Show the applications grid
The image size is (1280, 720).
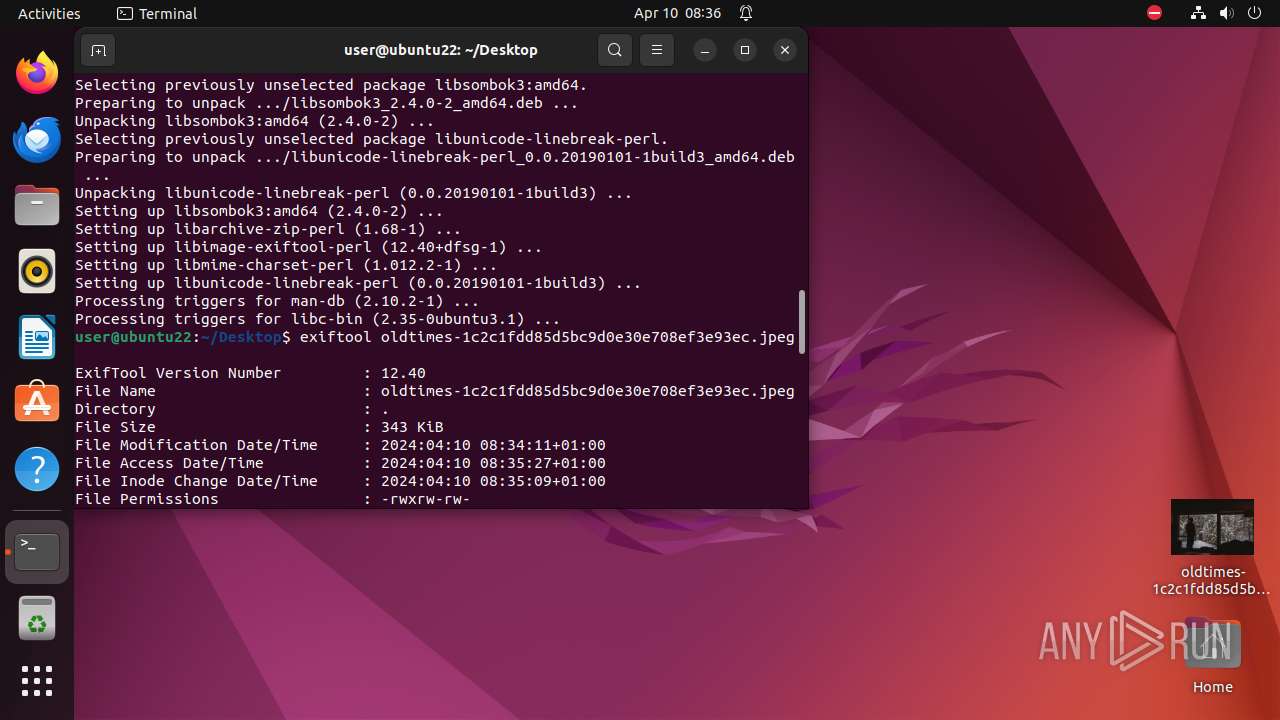coord(37,681)
